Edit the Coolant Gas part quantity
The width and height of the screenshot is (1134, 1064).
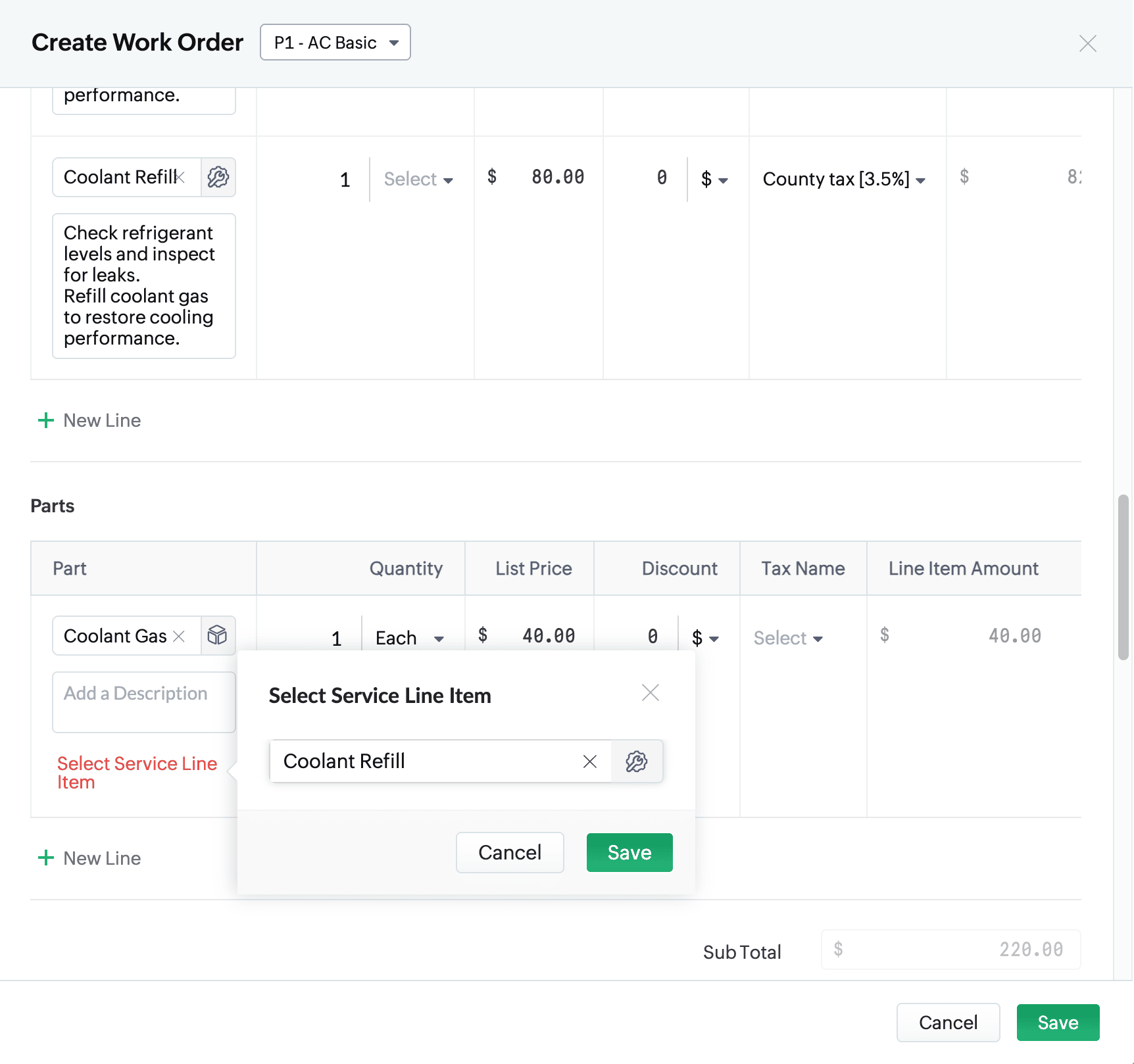click(336, 639)
